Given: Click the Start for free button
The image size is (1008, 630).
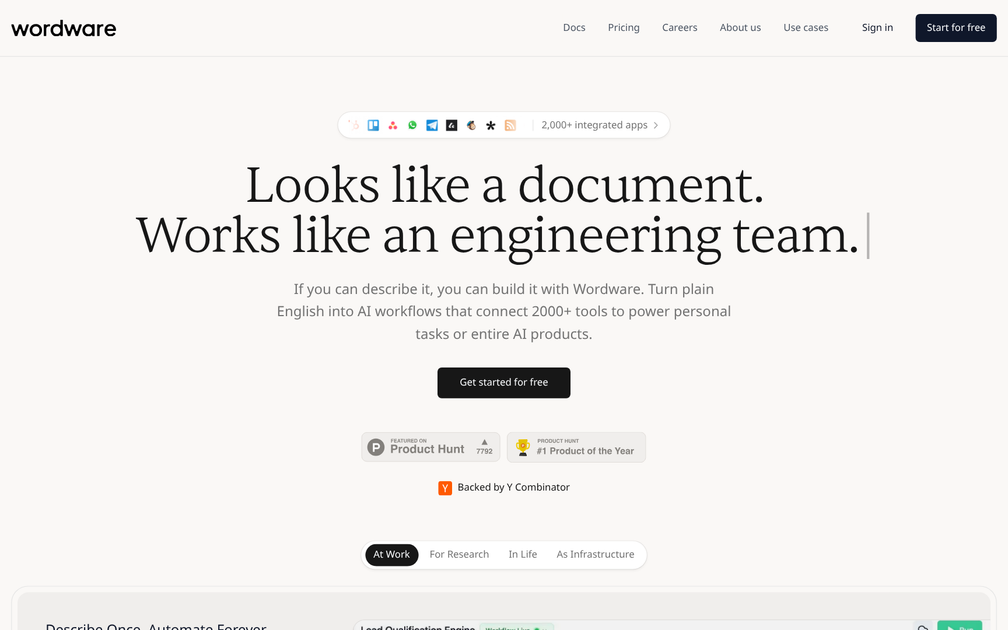Looking at the screenshot, I should [955, 27].
